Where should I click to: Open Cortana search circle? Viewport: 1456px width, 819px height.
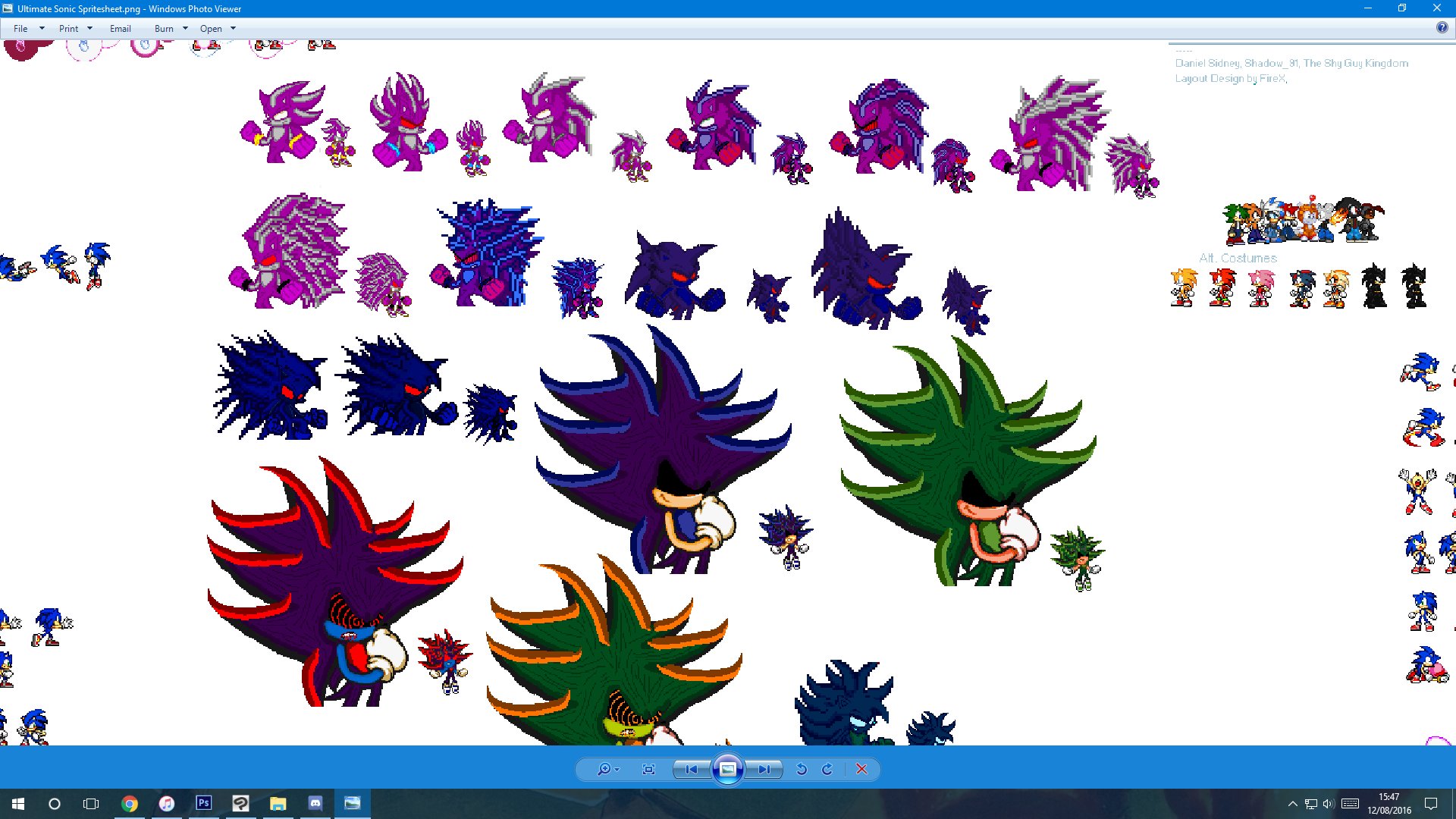pyautogui.click(x=55, y=804)
